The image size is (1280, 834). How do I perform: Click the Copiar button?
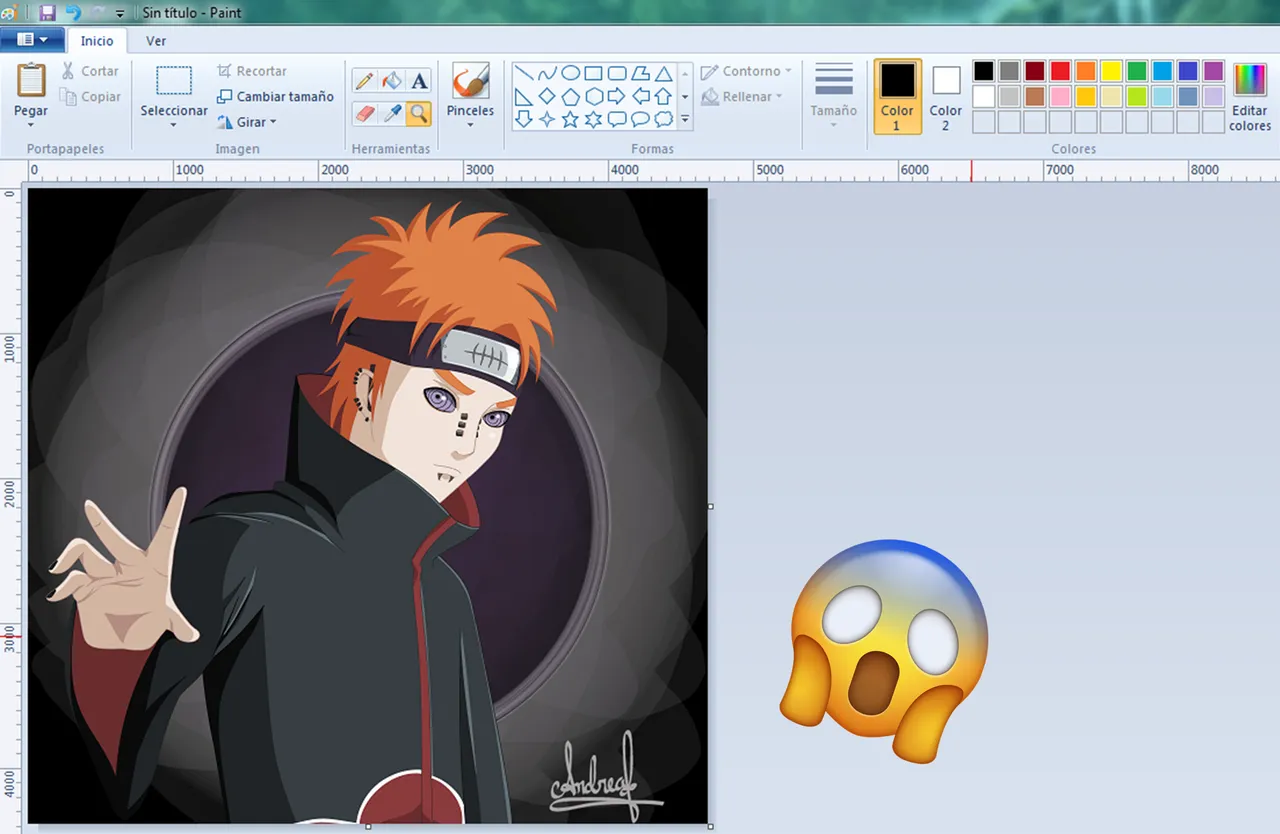90,97
